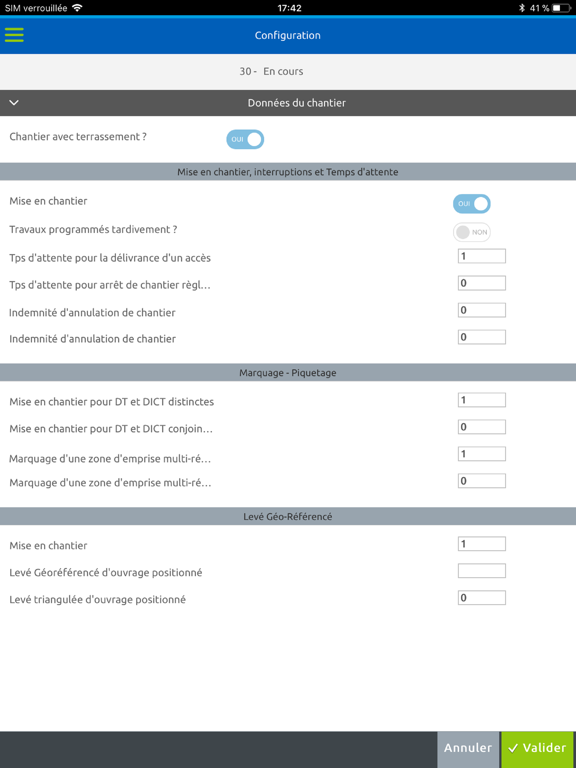
Task: Turn off the Mise en chantier switch
Action: click(472, 204)
